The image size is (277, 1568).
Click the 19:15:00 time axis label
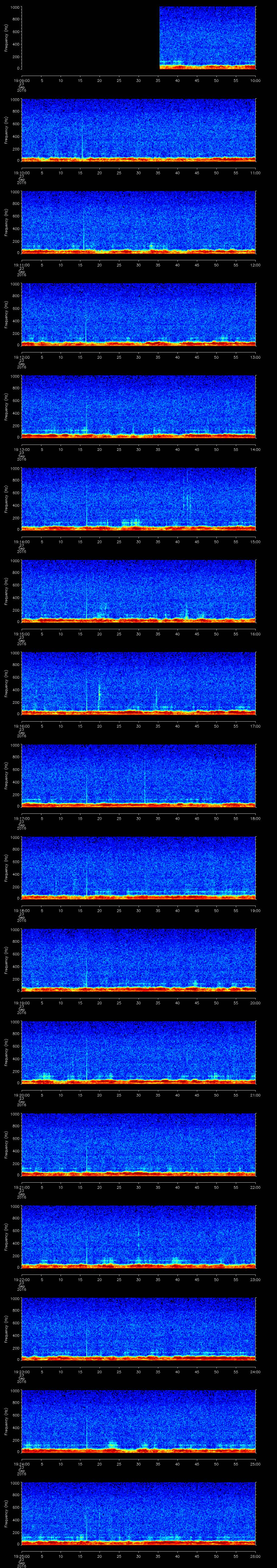tap(22, 634)
